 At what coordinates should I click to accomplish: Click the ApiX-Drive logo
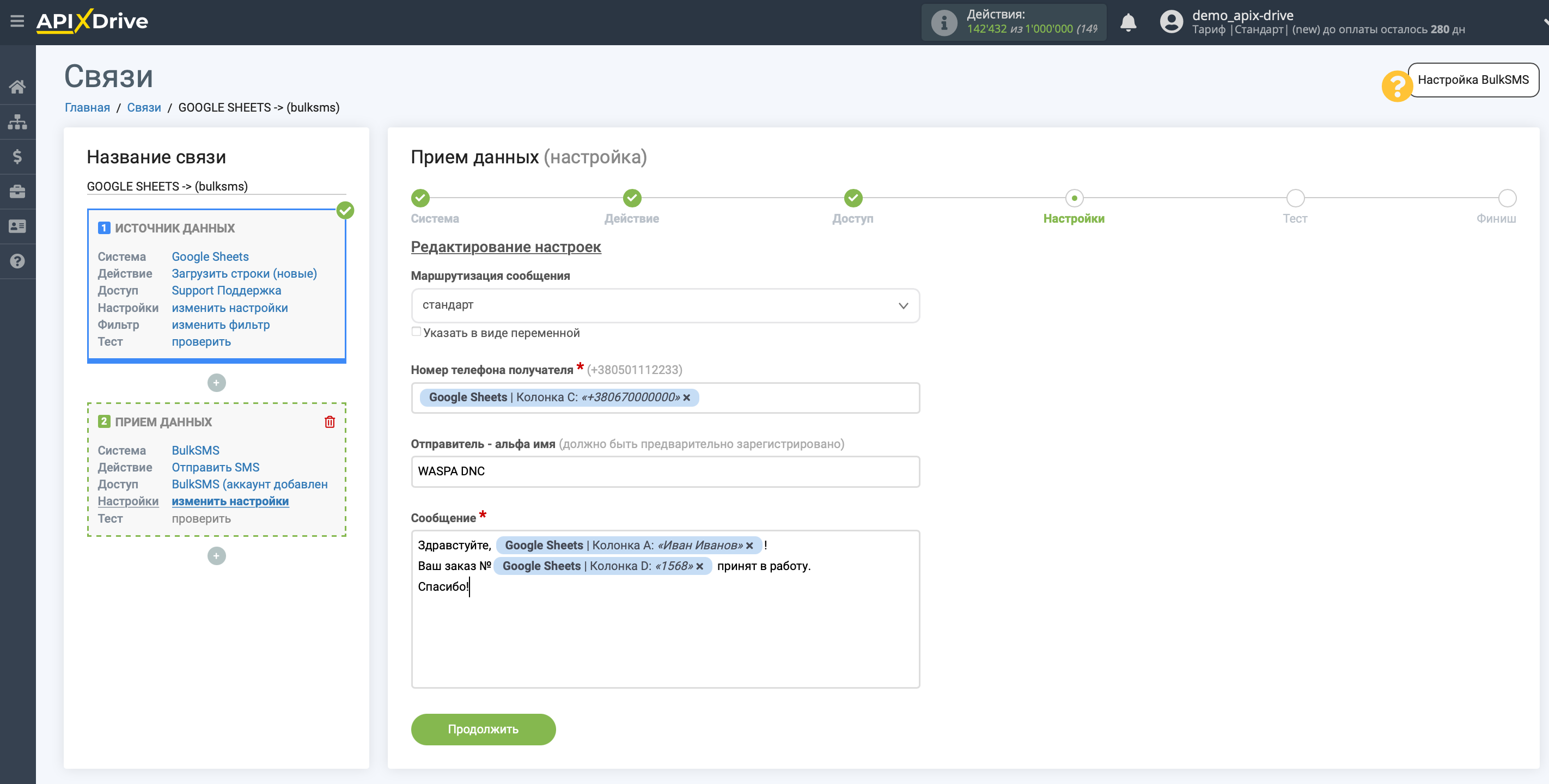point(92,22)
